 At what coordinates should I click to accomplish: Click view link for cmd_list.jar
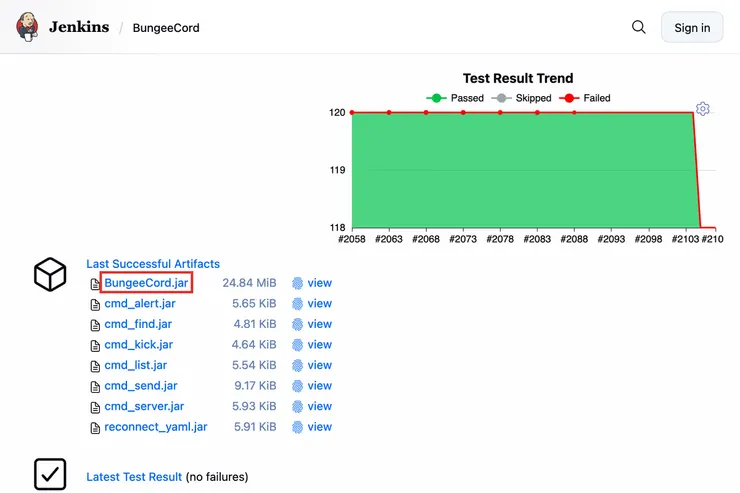(320, 365)
